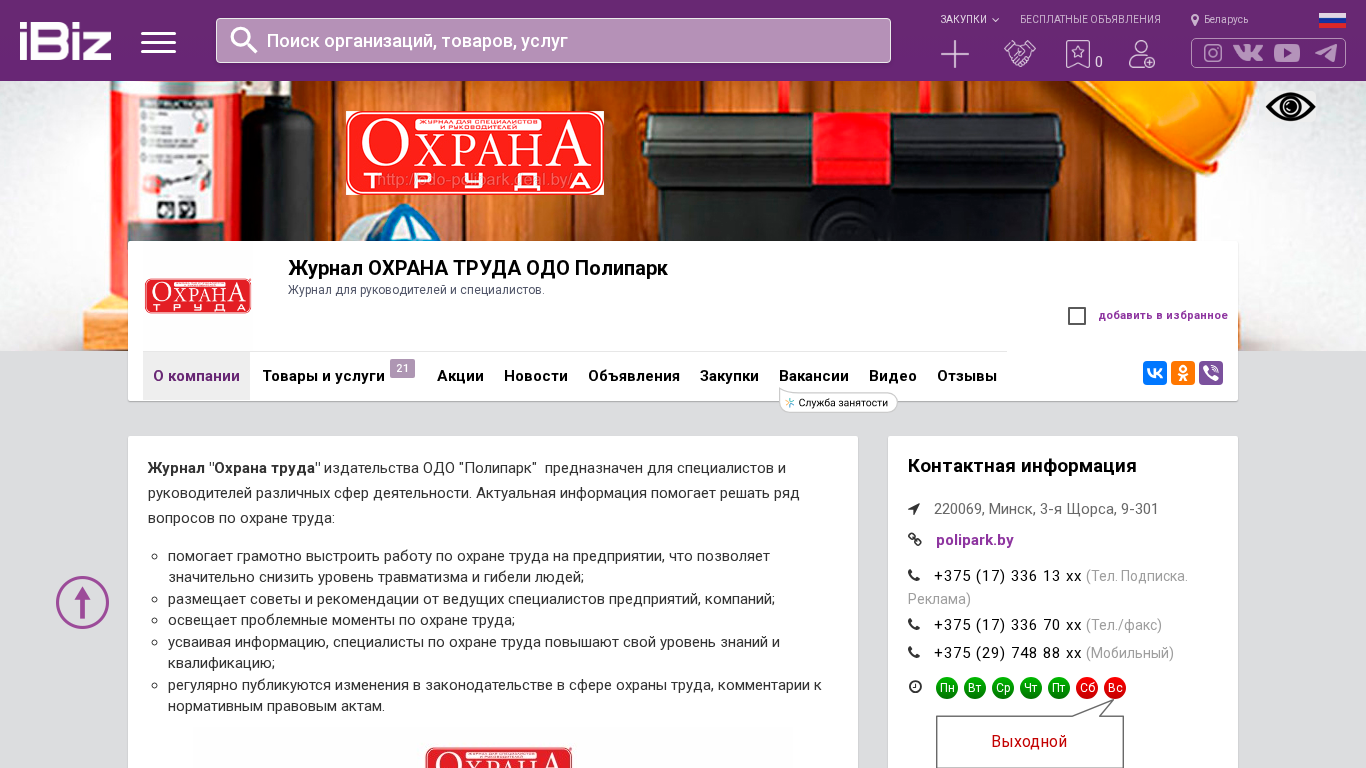Open the Telegram channel icon
This screenshot has width=1366, height=768.
coord(1326,53)
